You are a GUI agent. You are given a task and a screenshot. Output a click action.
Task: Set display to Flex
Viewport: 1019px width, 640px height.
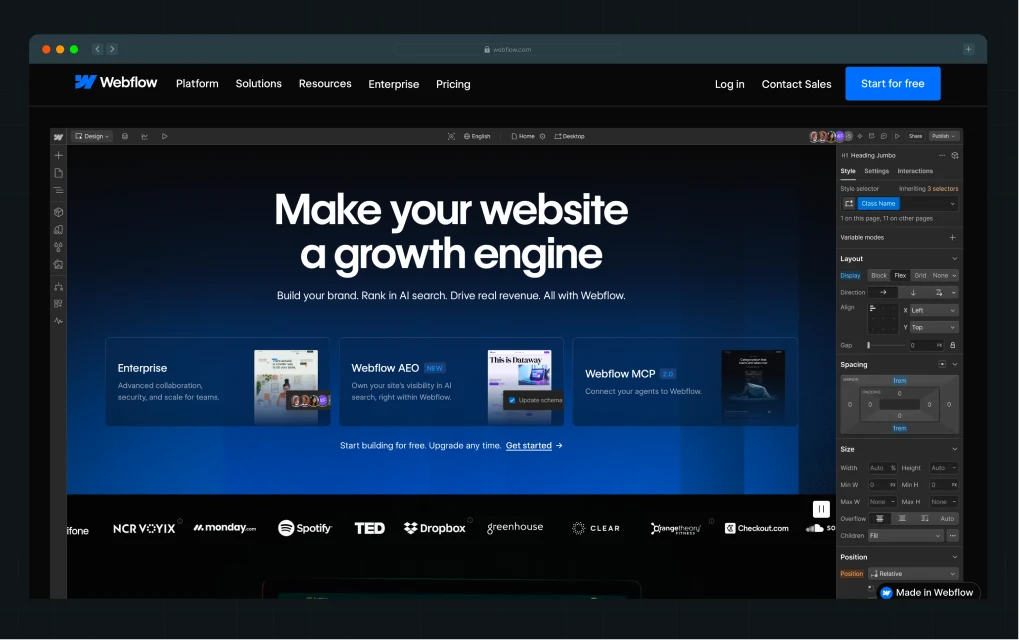tap(900, 275)
